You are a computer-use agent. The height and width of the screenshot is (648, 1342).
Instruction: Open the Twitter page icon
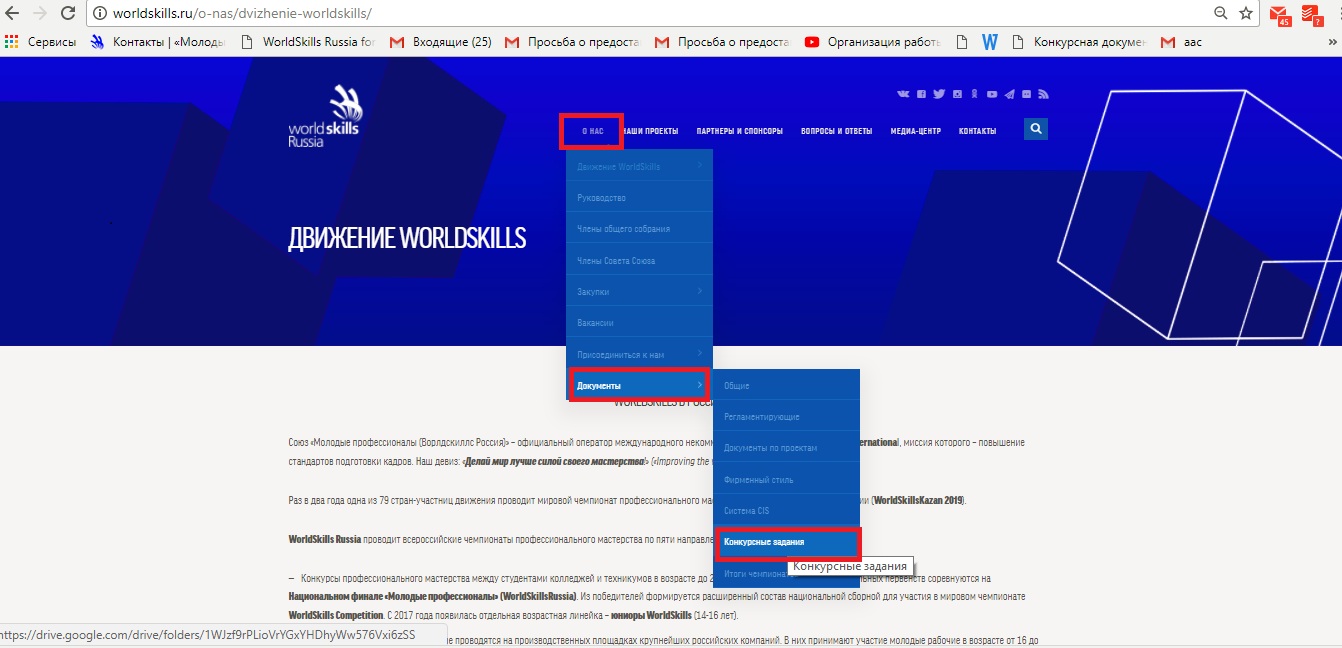pos(939,94)
